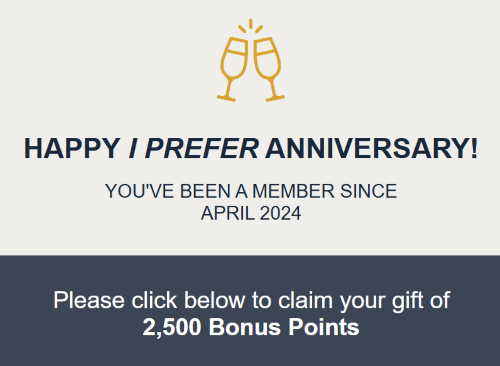Click the word below in the banner
Screen dimensions: 500x366
click(214, 300)
